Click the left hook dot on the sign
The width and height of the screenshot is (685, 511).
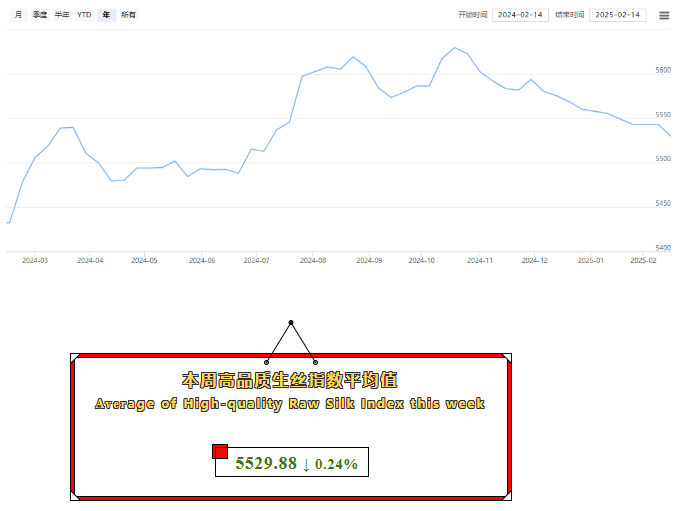point(267,361)
